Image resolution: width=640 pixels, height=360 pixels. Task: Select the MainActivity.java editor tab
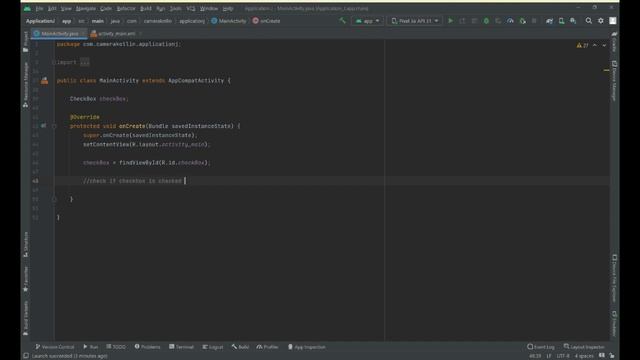click(x=60, y=33)
